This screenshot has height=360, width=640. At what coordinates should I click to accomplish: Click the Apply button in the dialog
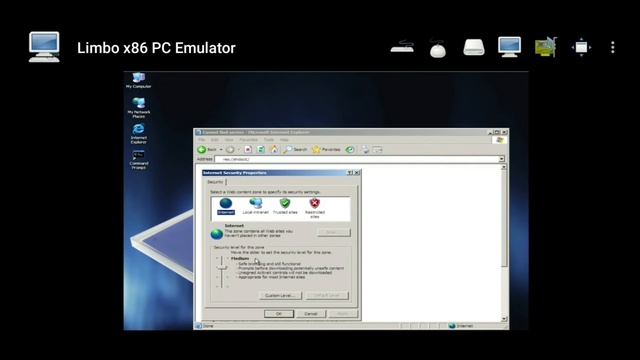[x=343, y=313]
